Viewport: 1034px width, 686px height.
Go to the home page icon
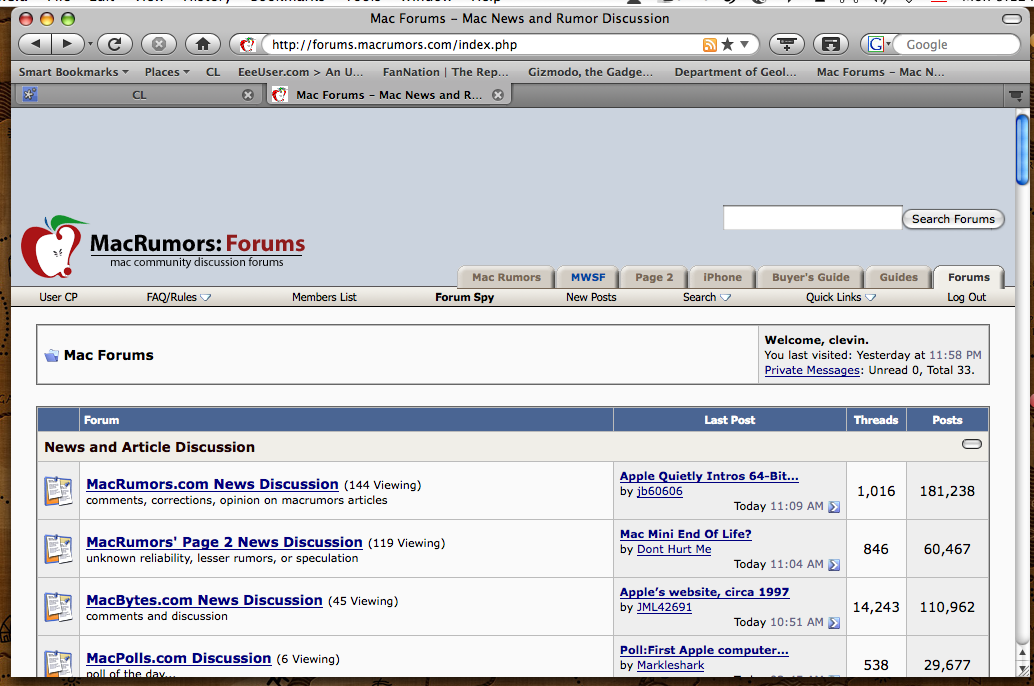click(x=203, y=44)
